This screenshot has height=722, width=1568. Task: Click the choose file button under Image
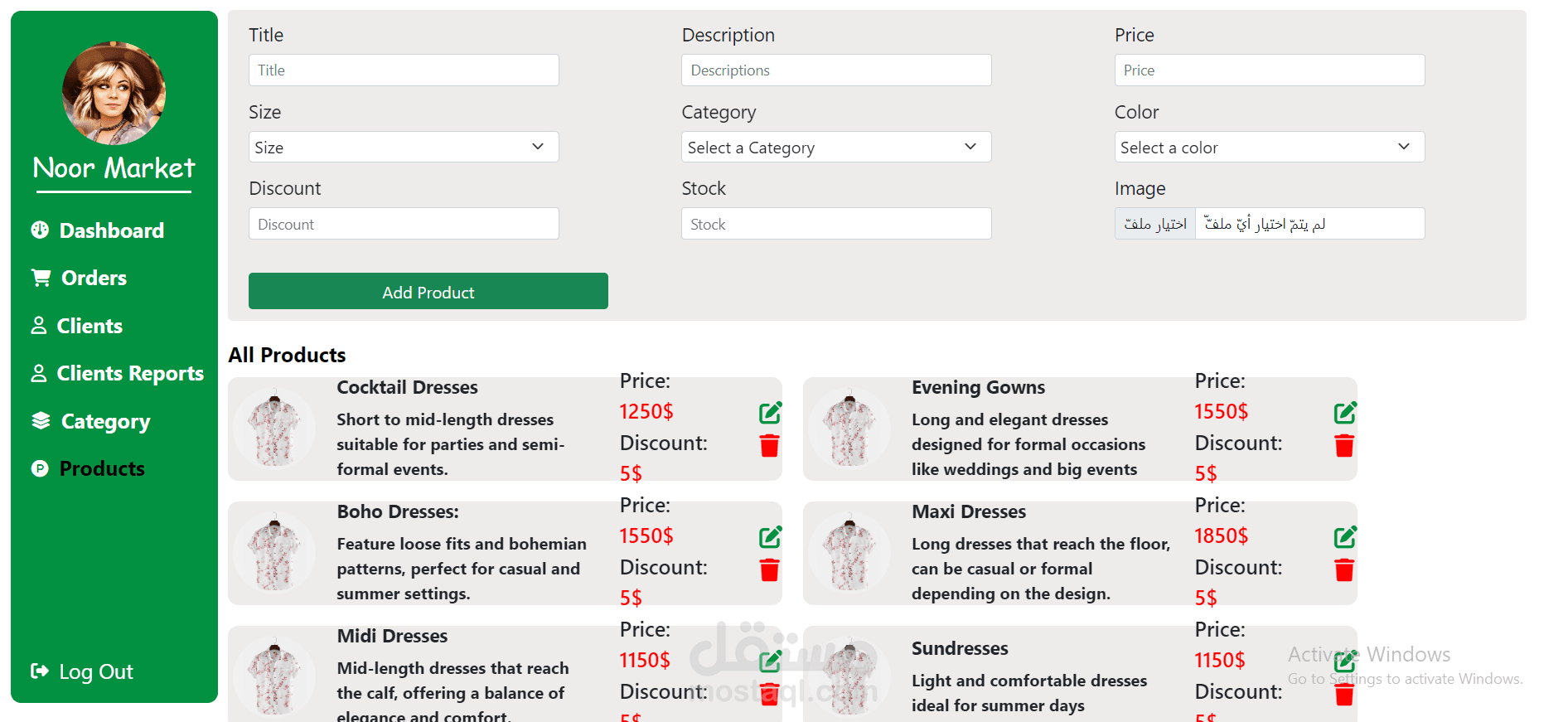click(1155, 224)
